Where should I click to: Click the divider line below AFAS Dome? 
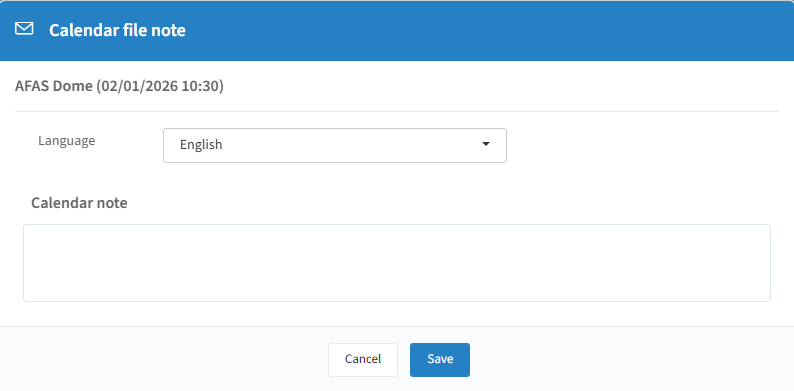(397, 111)
